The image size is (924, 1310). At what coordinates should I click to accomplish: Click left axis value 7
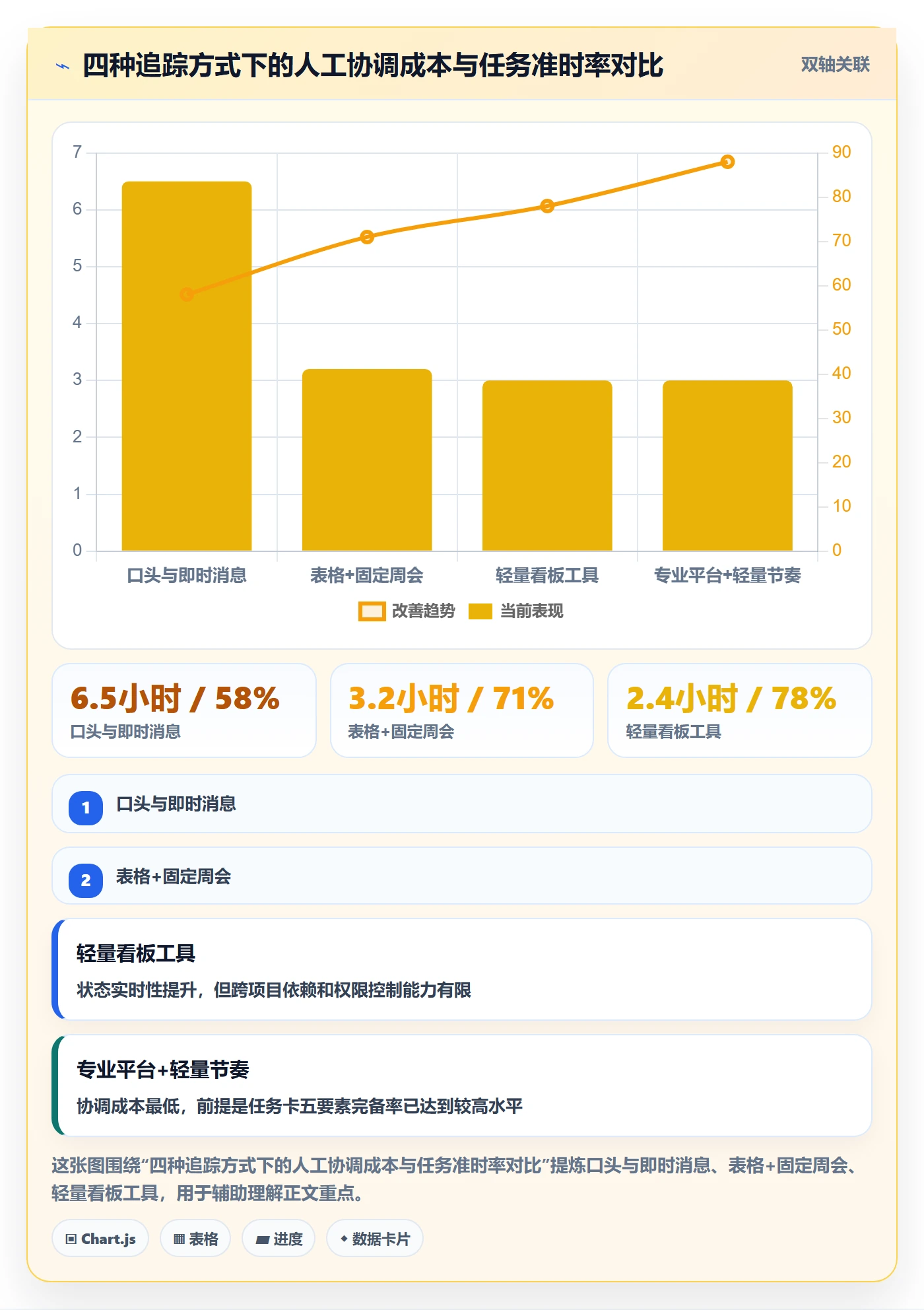77,152
